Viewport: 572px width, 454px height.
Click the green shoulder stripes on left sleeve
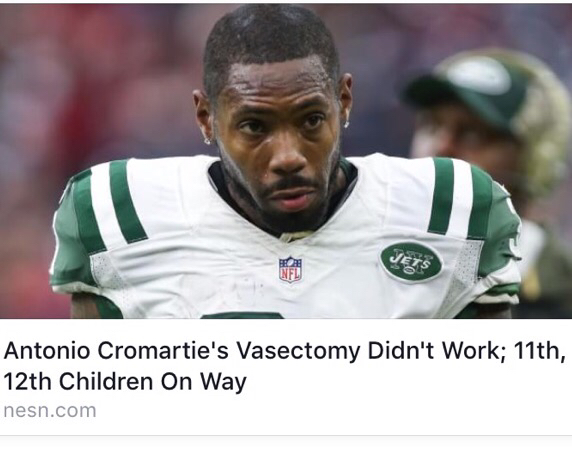click(x=109, y=204)
